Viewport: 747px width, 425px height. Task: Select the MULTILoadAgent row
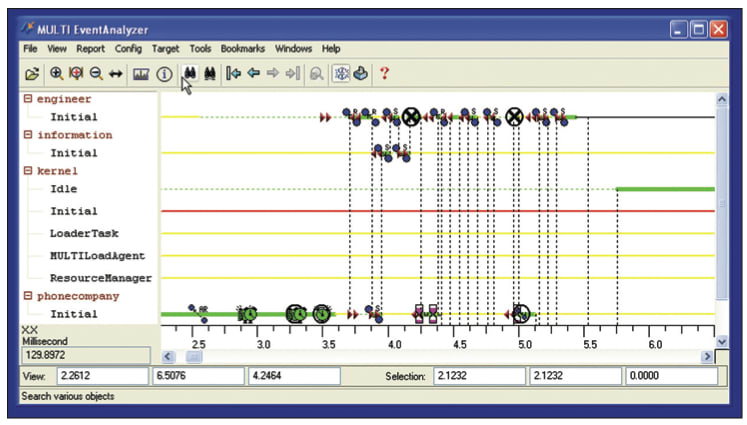click(97, 256)
